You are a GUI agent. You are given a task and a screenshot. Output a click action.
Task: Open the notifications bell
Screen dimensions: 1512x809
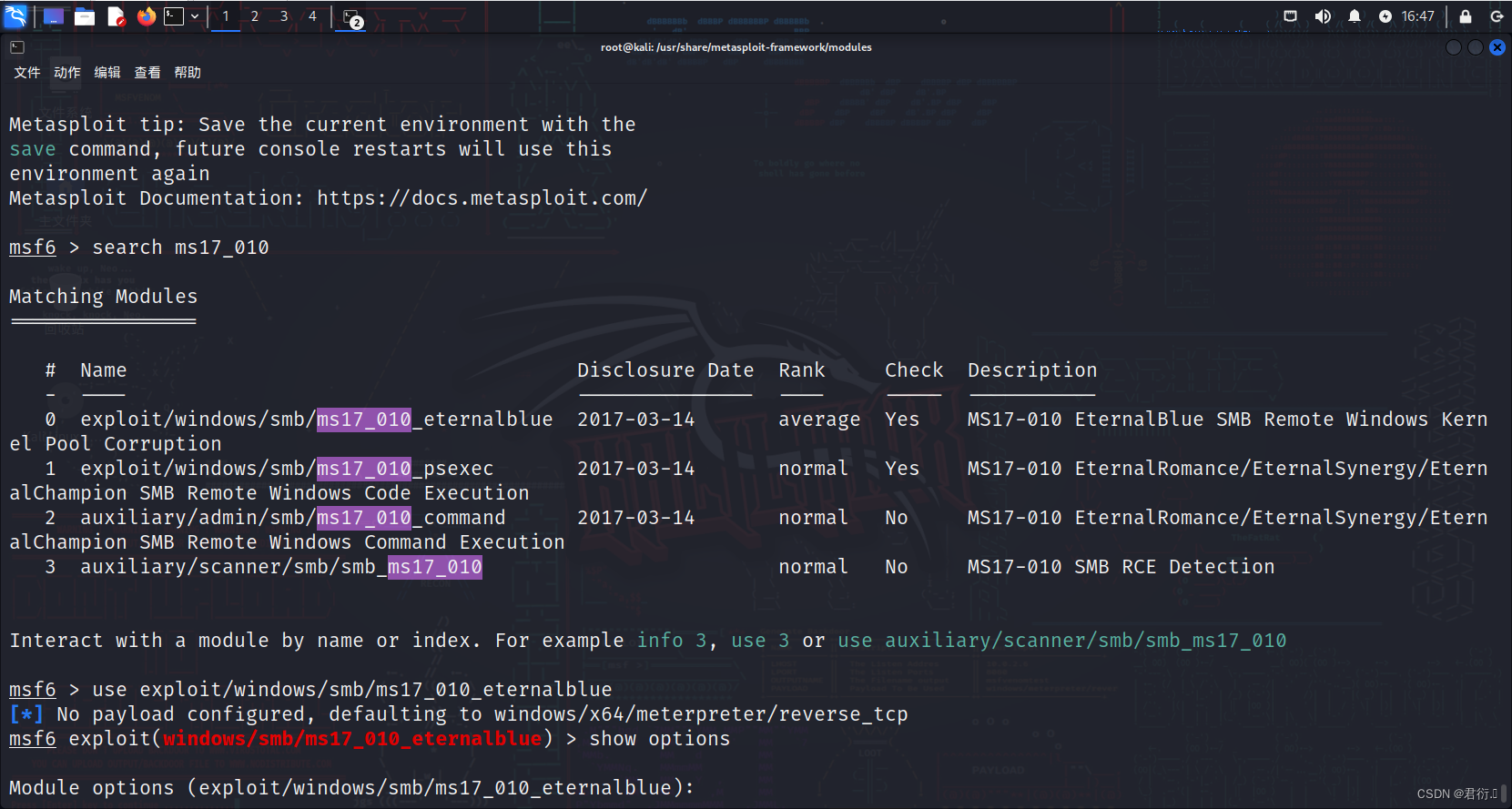click(x=1355, y=16)
